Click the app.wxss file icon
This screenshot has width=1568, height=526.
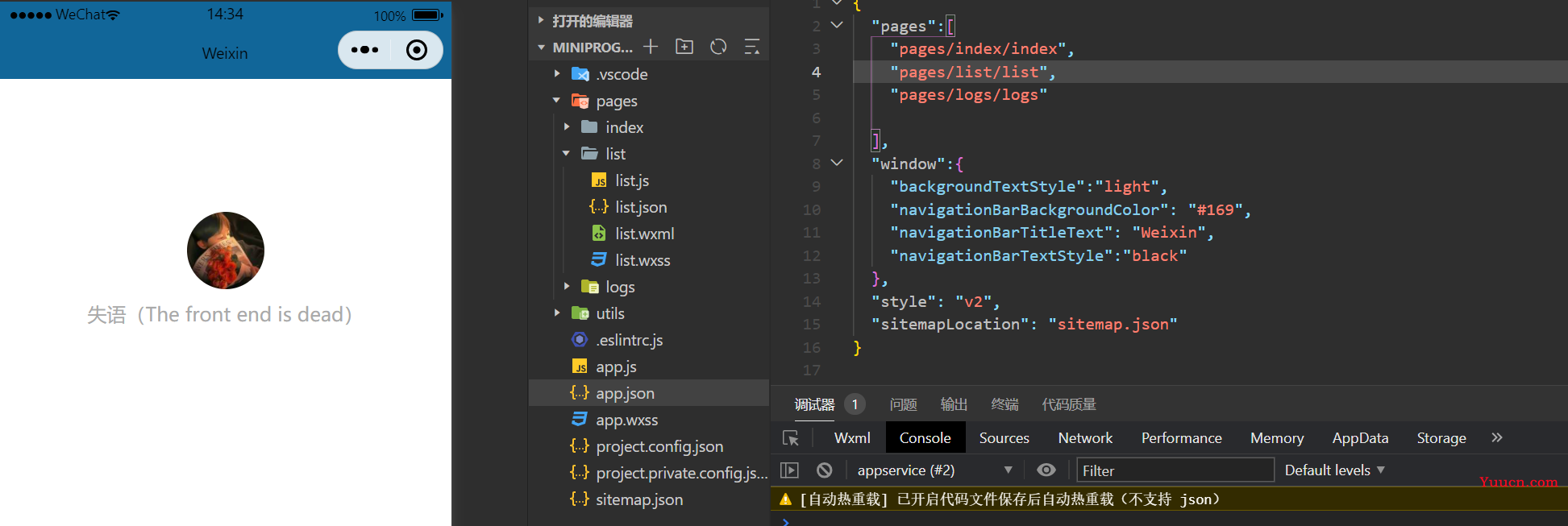point(580,420)
